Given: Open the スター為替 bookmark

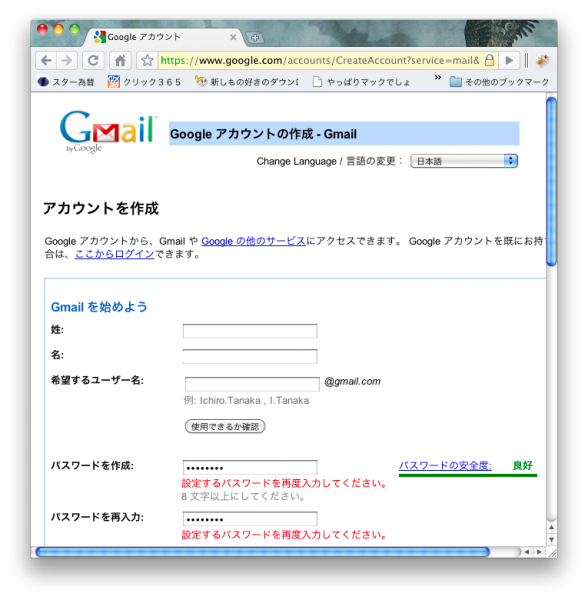Looking at the screenshot, I should [66, 82].
